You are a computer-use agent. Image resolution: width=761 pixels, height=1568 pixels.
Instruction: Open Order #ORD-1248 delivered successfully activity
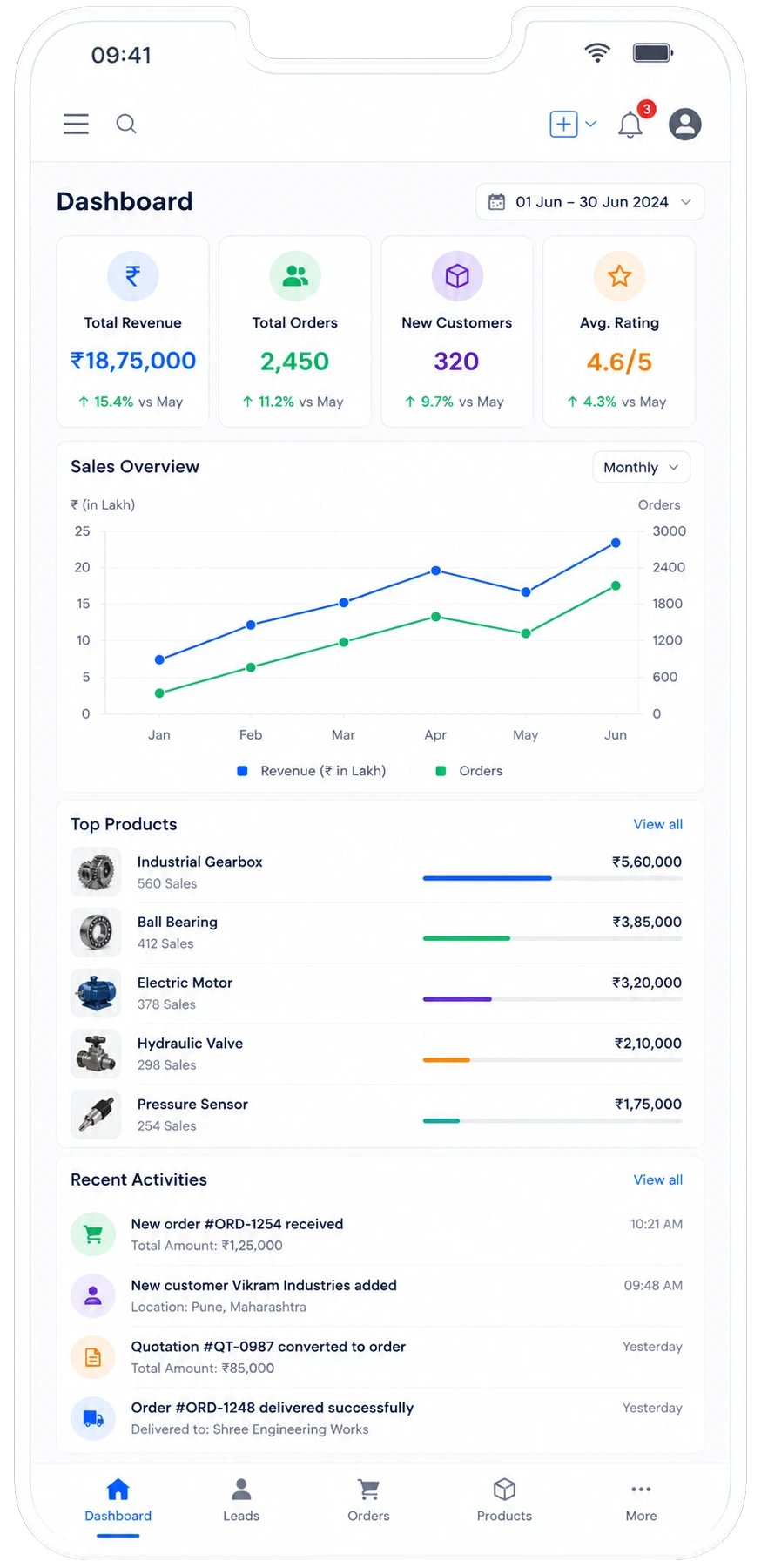(x=376, y=1418)
